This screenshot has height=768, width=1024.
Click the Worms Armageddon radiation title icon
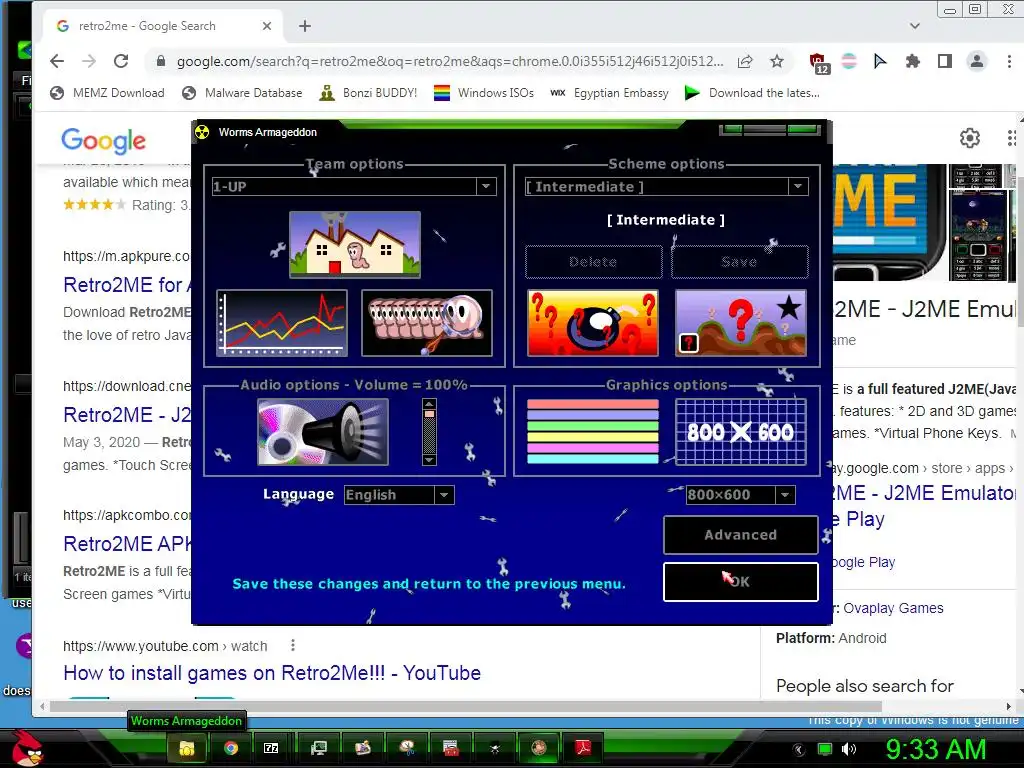coord(202,132)
